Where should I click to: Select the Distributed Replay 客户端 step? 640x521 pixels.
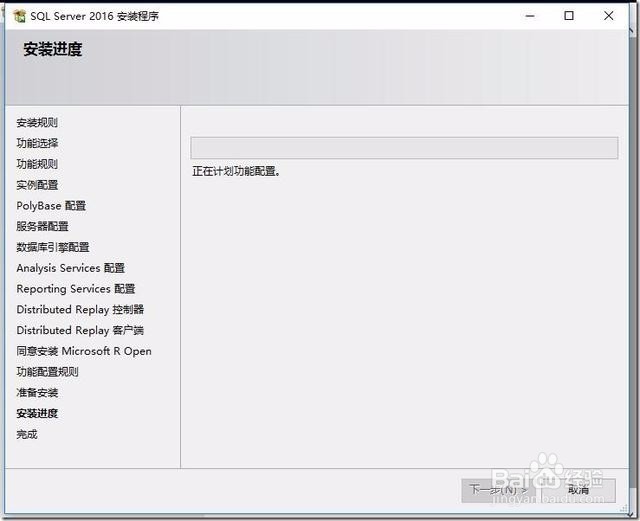pyautogui.click(x=80, y=330)
